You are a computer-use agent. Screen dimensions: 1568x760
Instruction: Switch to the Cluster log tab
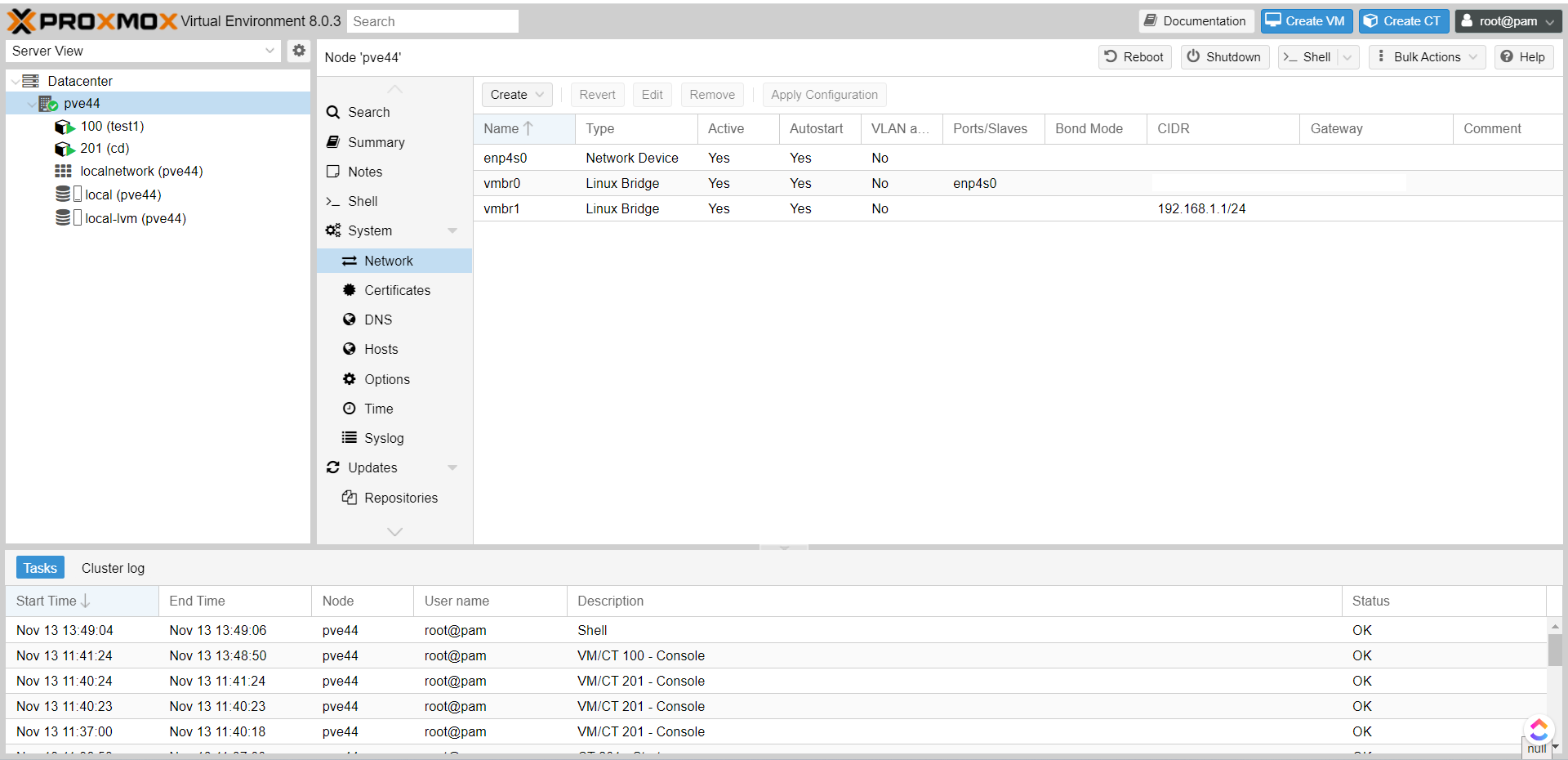113,567
